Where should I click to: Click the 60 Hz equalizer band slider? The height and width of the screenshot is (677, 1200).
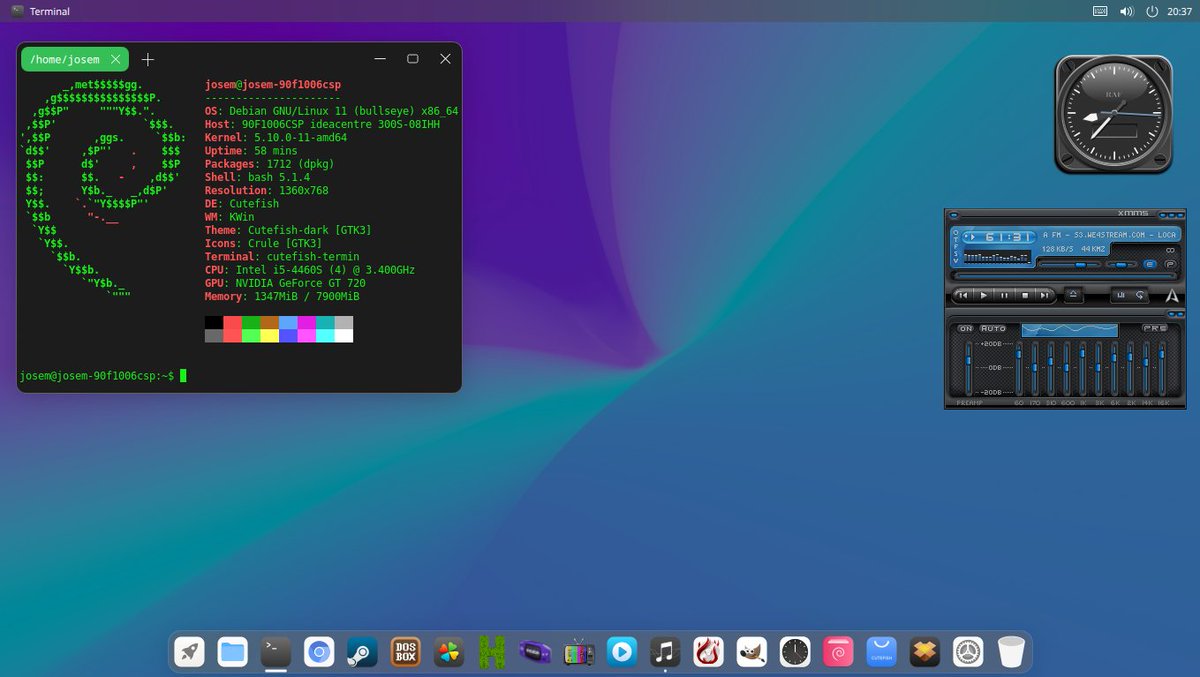[x=1019, y=369]
